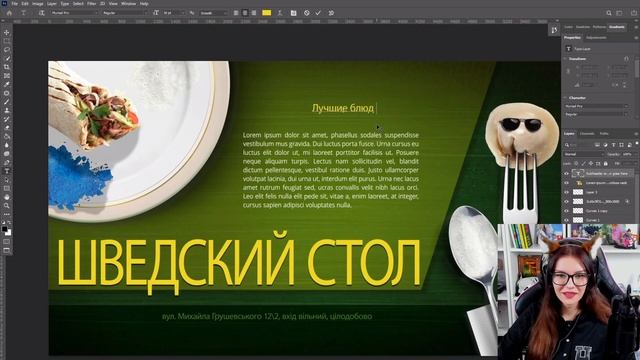Click the background color swatch
Viewport: 640px width, 360px height.
coord(8,232)
